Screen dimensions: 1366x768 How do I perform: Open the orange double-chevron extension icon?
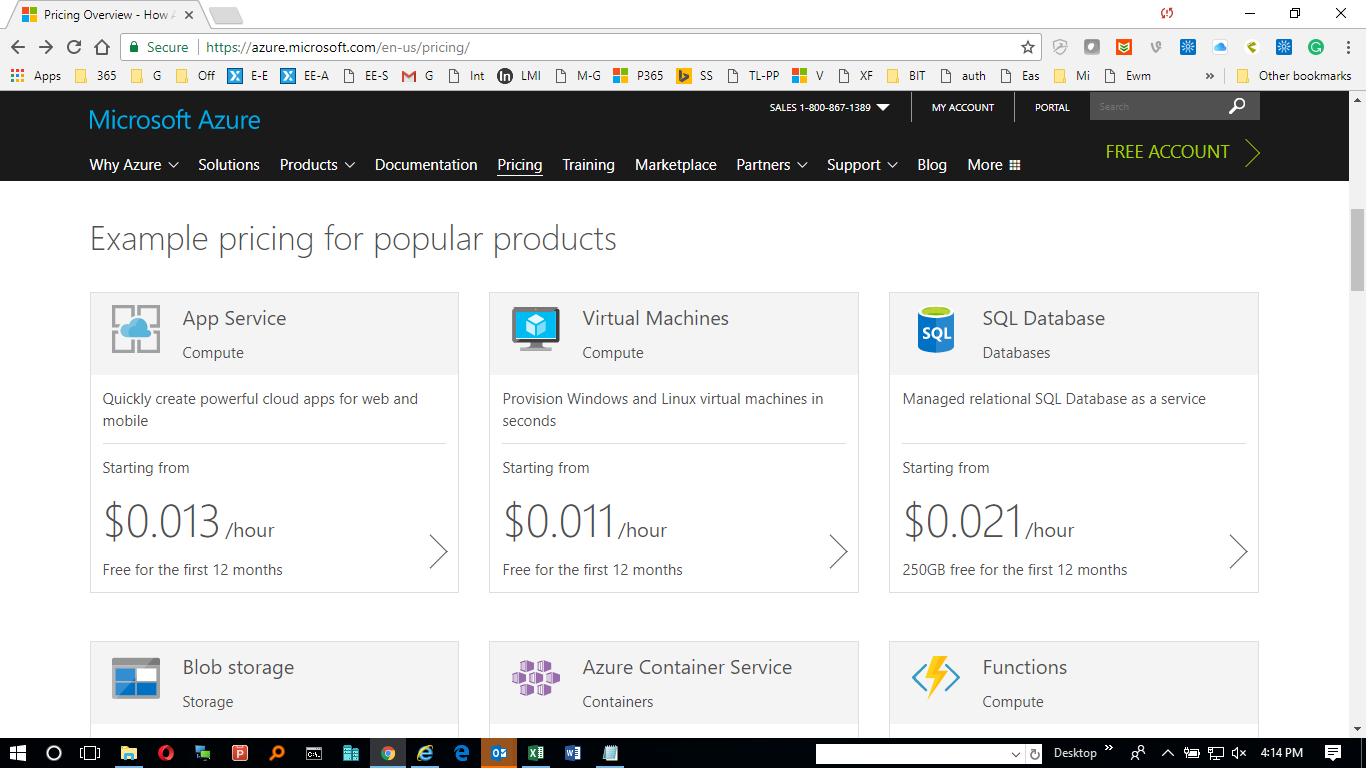(1125, 47)
